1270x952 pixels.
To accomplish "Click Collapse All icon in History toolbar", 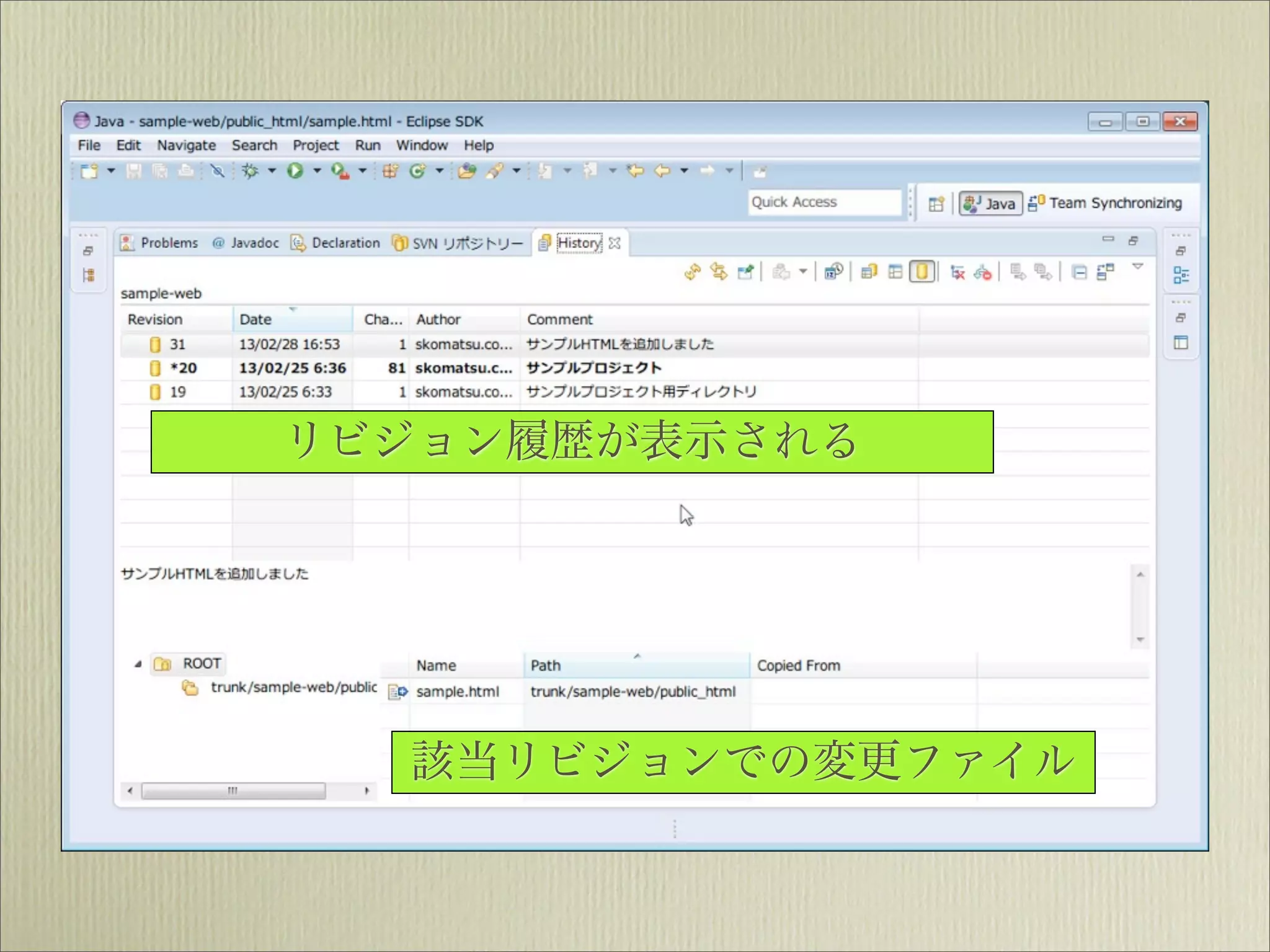I will click(1079, 272).
